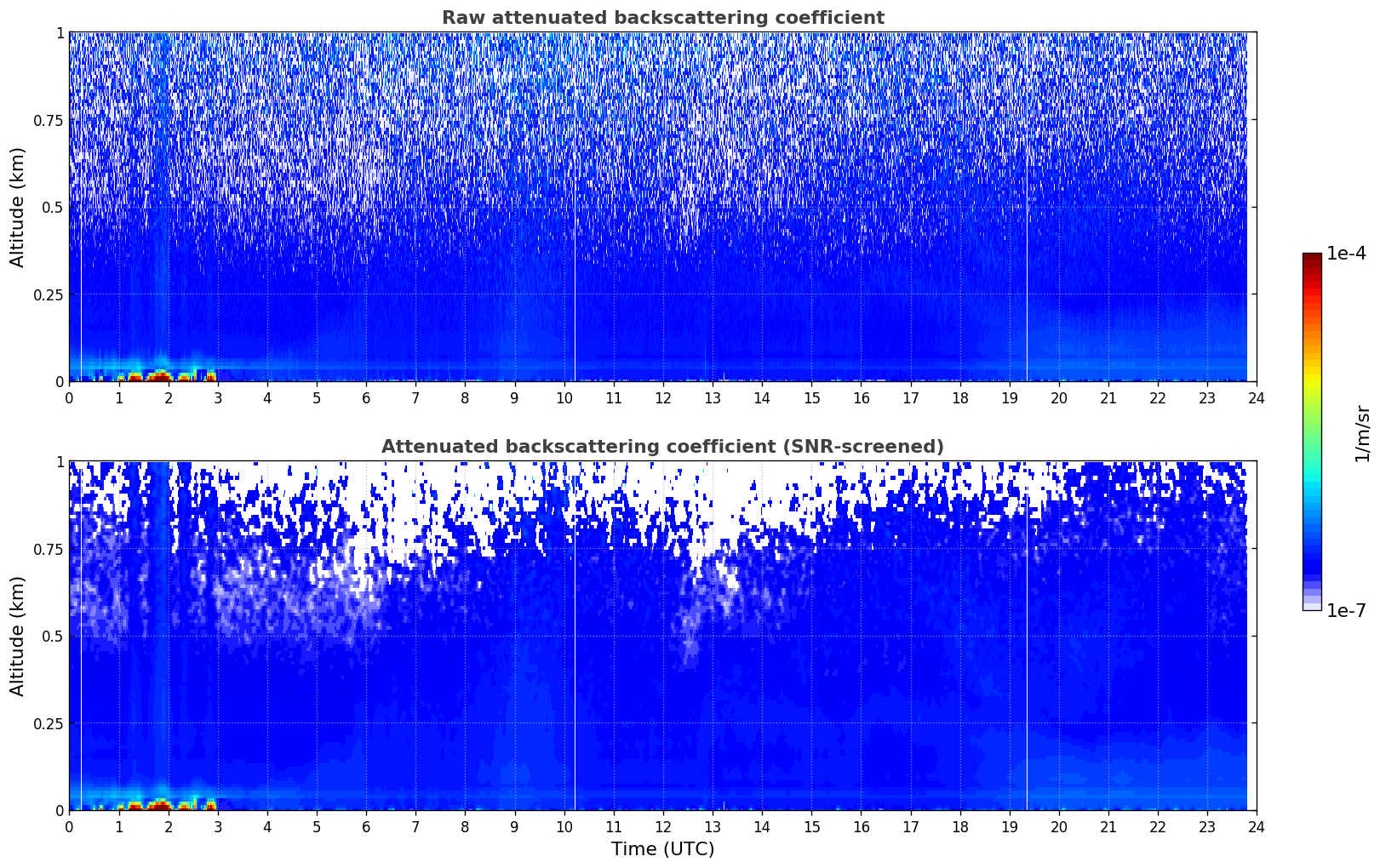Click the colorbar gradient strip
Image resolution: width=1380 pixels, height=868 pixels.
point(1312,431)
